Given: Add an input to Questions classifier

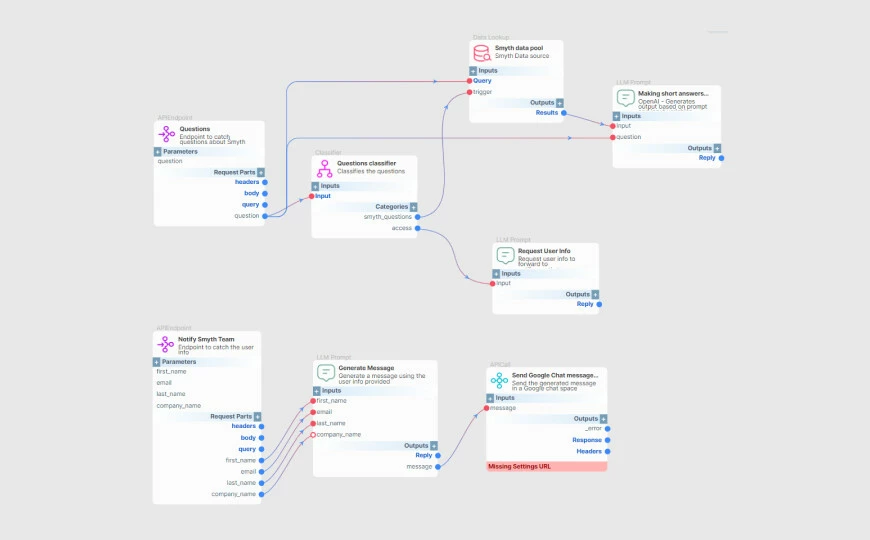Looking at the screenshot, I should coord(315,186).
